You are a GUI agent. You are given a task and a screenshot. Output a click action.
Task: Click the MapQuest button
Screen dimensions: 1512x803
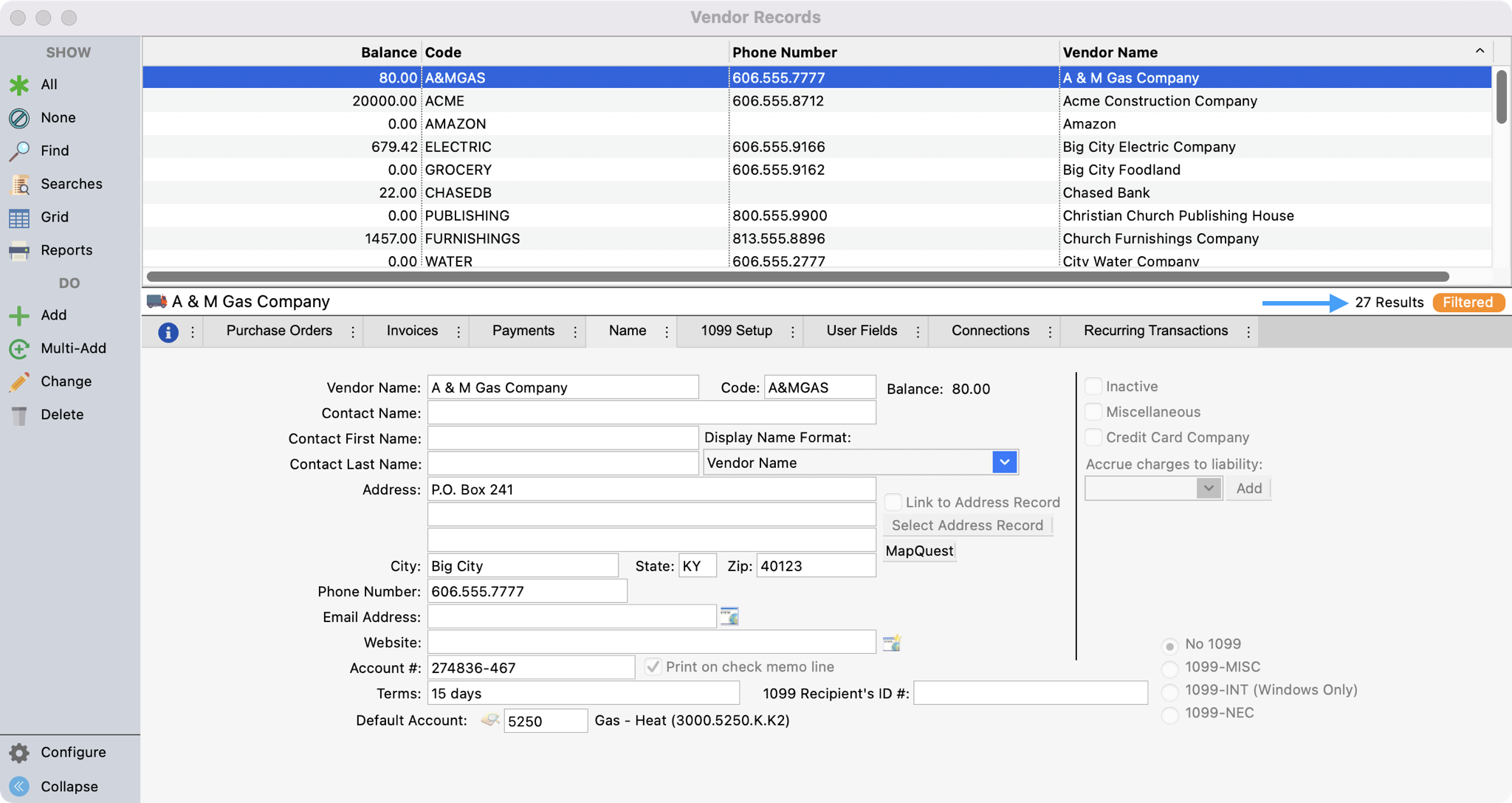point(919,551)
